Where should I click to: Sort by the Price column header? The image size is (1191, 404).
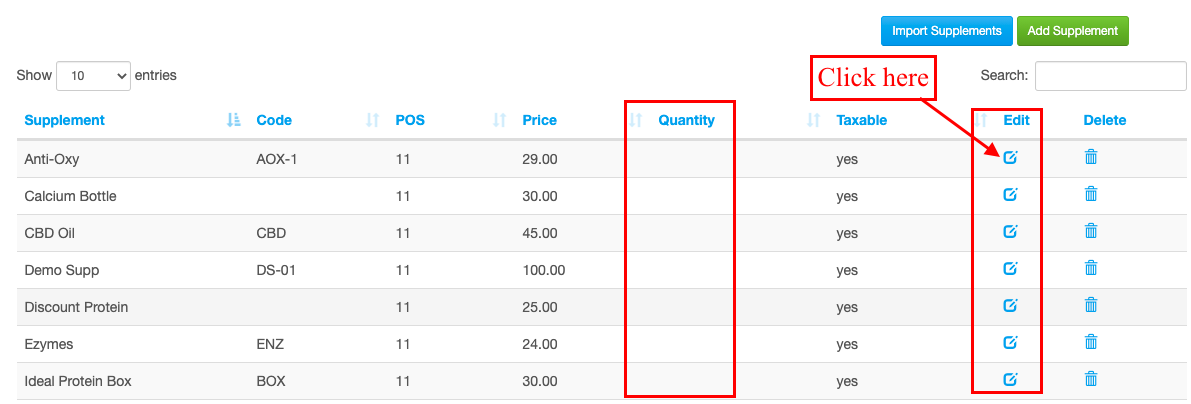tap(539, 120)
